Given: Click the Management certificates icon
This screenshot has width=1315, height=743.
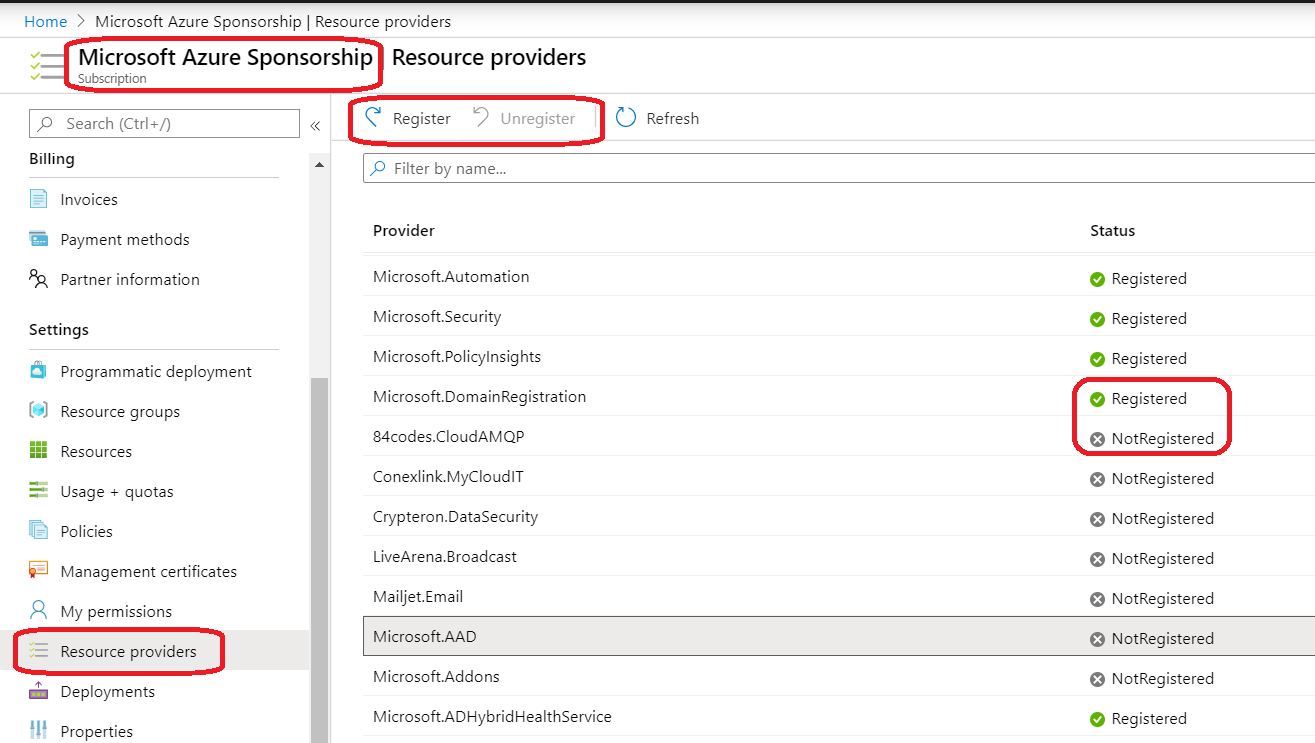Looking at the screenshot, I should (x=39, y=571).
